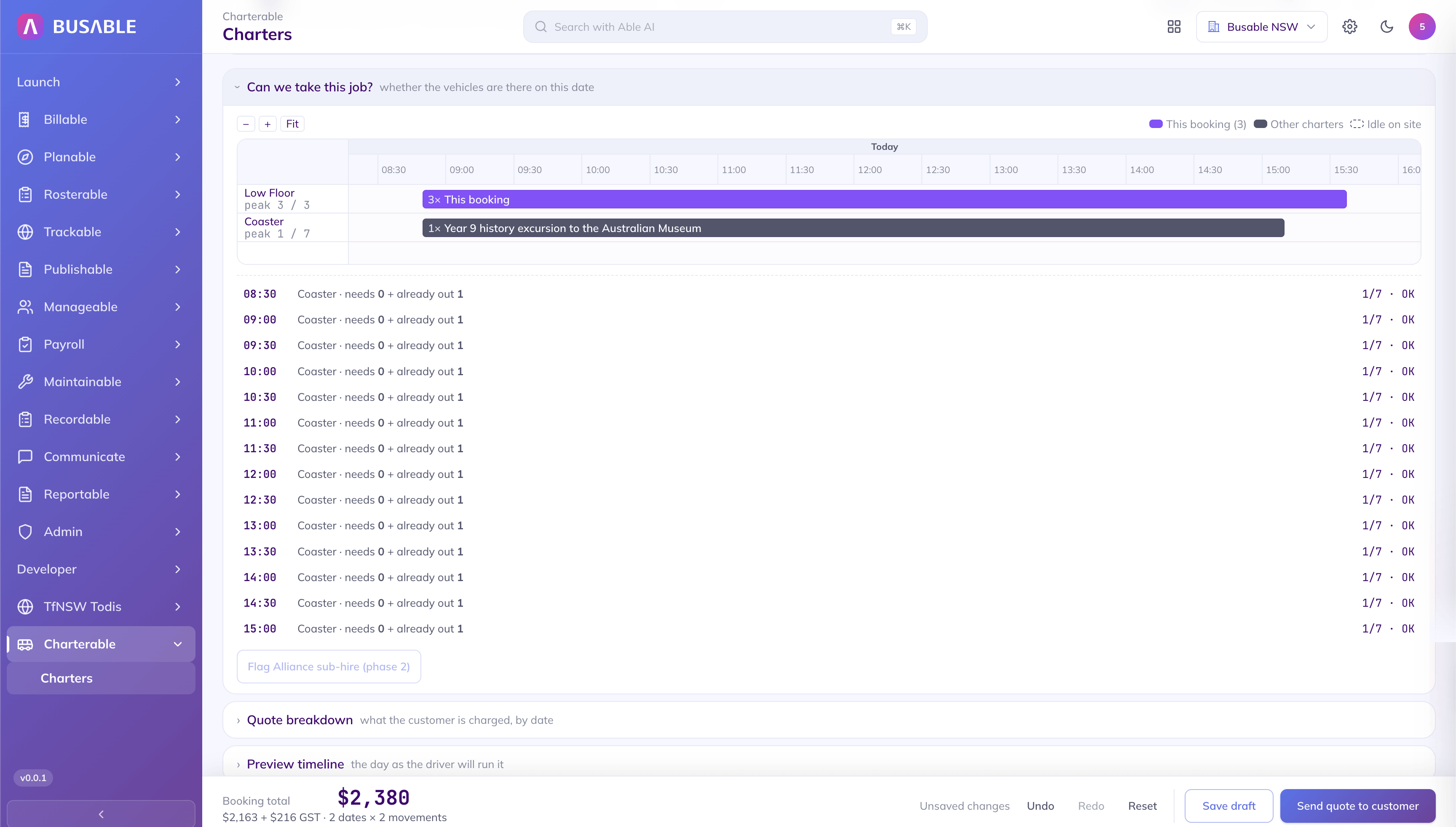Click the Save draft button
This screenshot has height=827, width=1456.
[x=1228, y=806]
